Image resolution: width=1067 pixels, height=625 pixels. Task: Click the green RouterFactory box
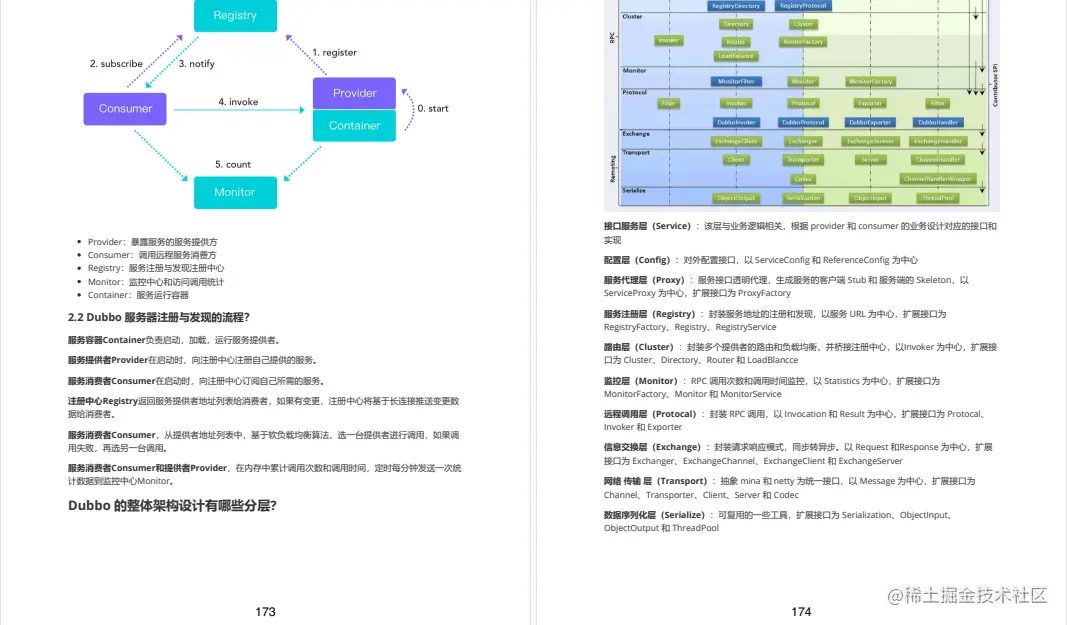coord(803,42)
